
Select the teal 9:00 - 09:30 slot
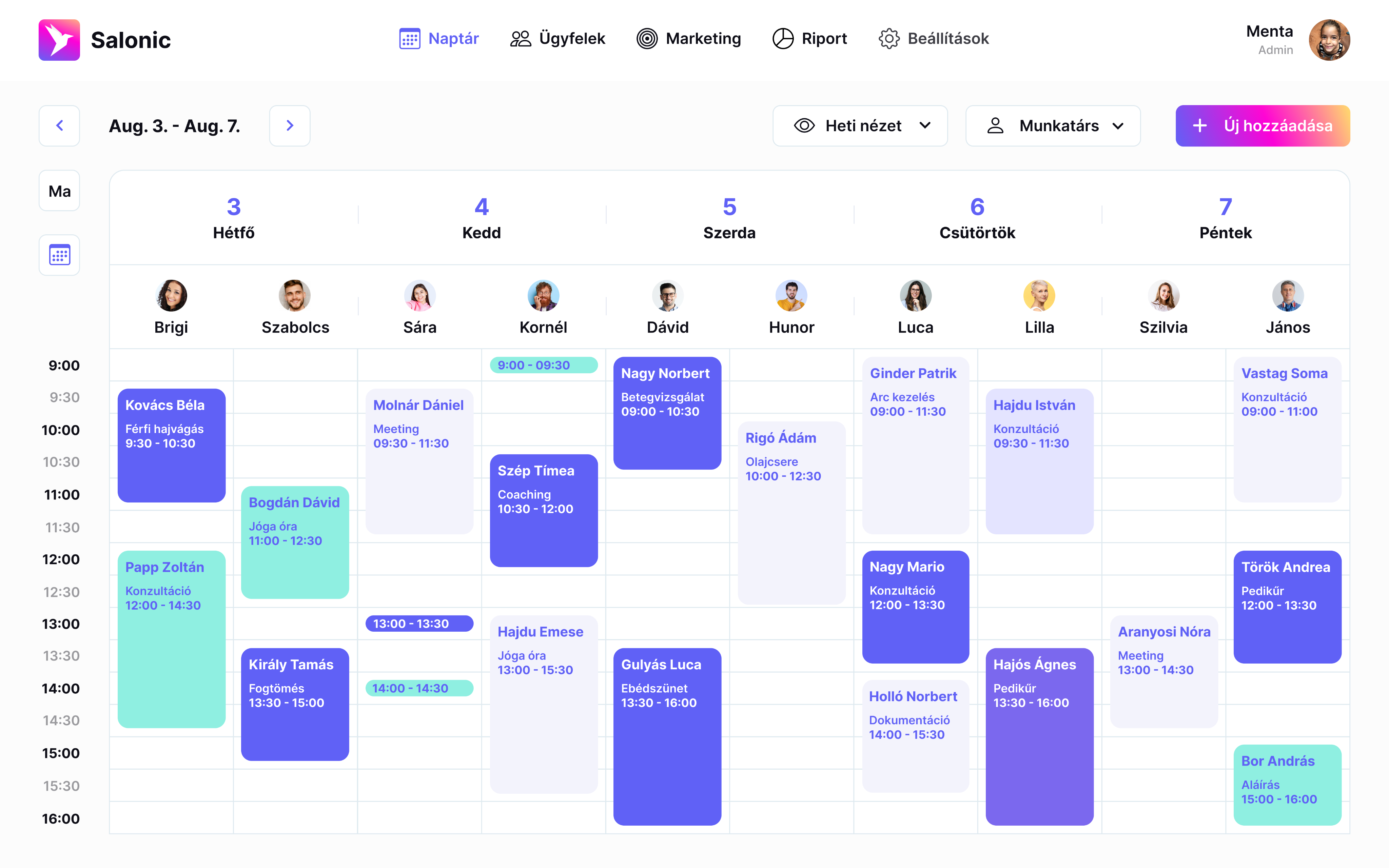coord(543,365)
